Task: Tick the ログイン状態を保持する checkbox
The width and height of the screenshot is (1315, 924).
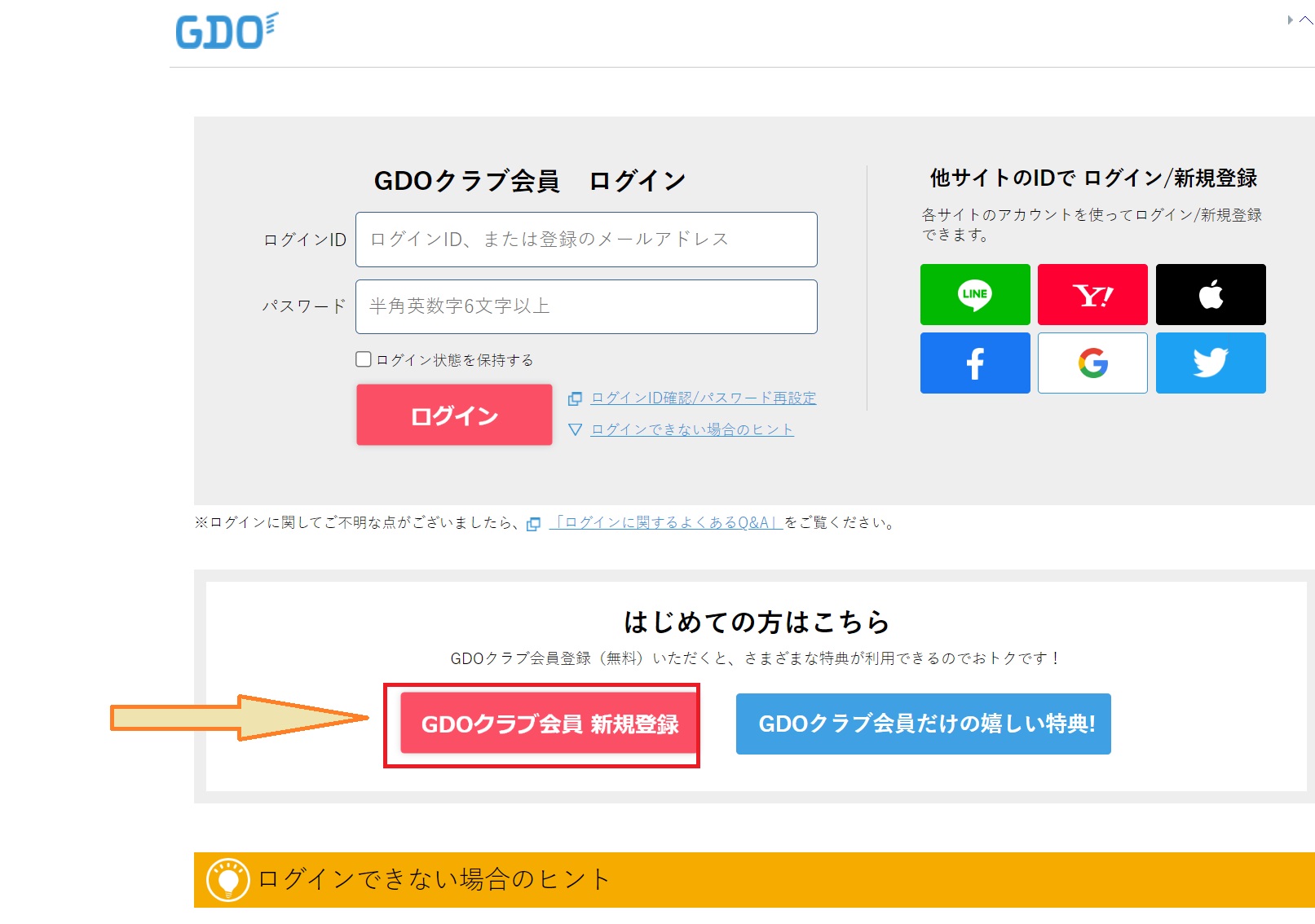Action: pos(364,359)
